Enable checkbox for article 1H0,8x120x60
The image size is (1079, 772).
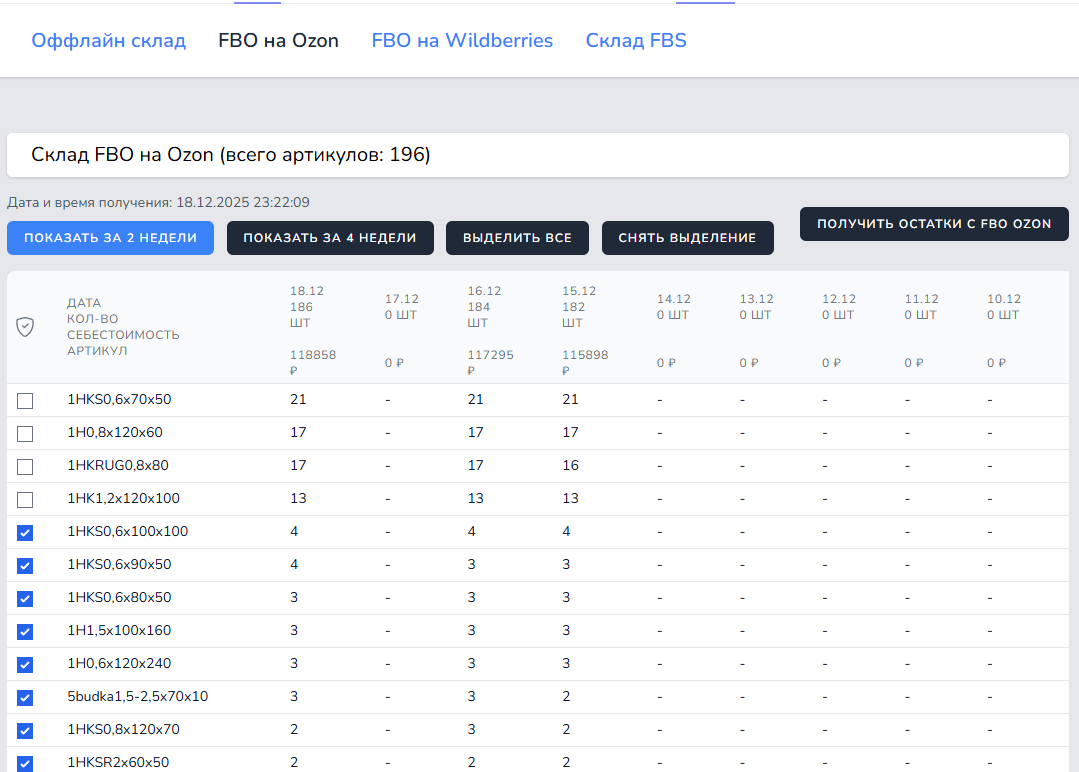[25, 434]
